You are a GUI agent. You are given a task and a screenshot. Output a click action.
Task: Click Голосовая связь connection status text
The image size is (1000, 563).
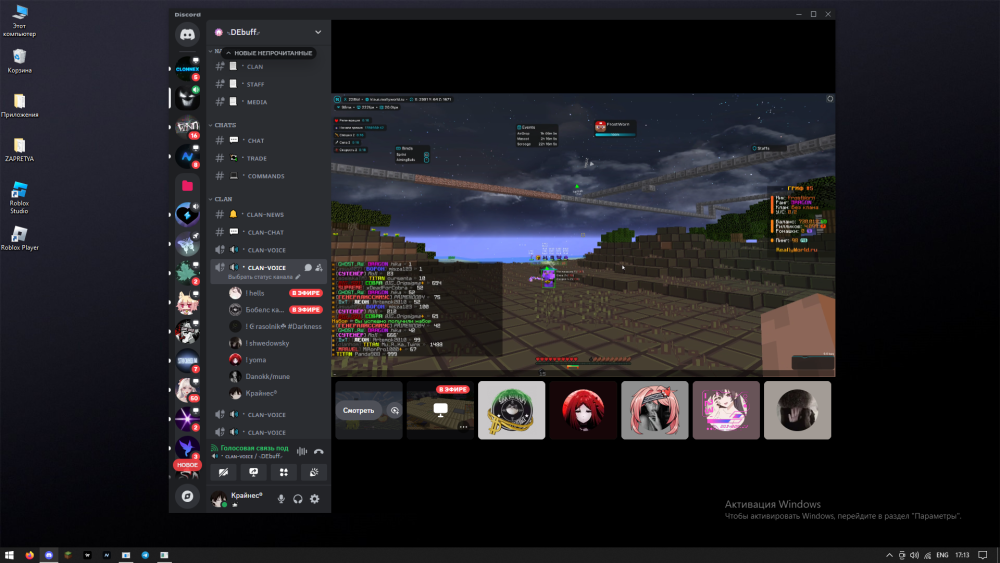(x=254, y=448)
